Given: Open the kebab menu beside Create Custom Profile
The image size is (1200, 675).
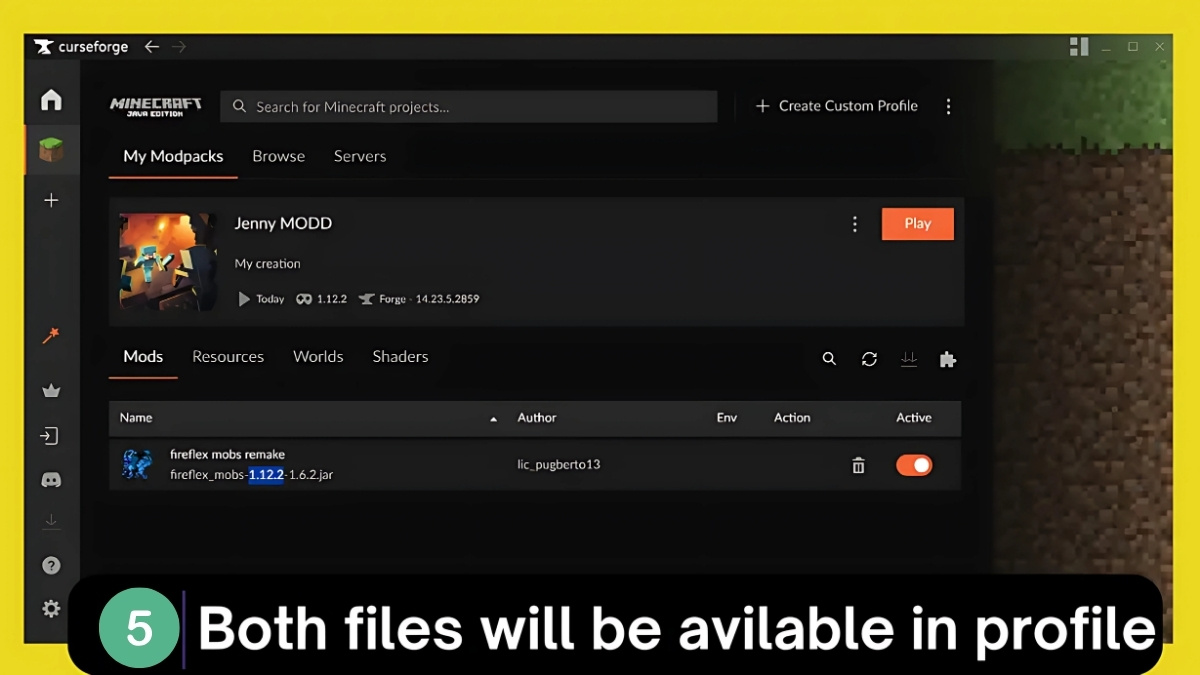Looking at the screenshot, I should tap(948, 106).
